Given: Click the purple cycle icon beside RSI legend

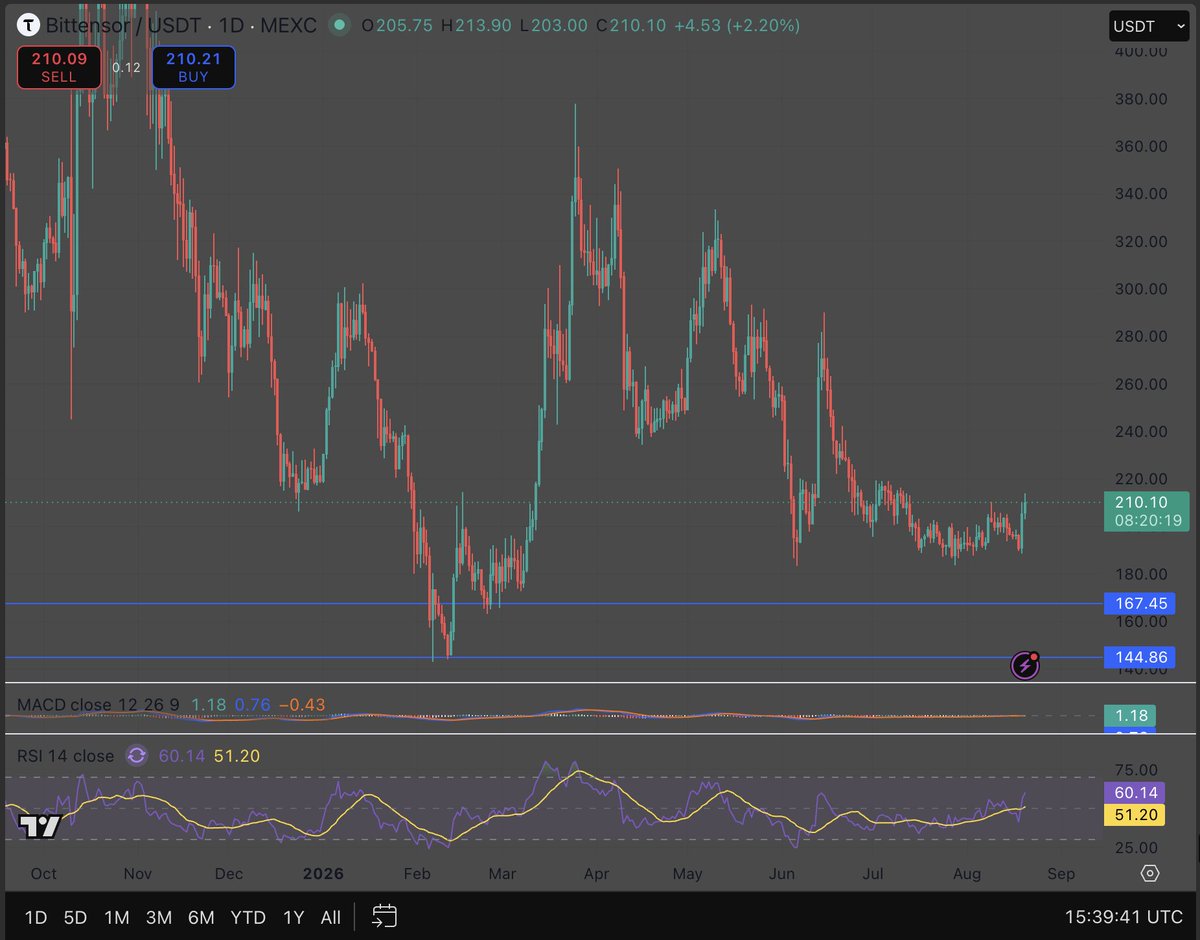Looking at the screenshot, I should coord(137,756).
